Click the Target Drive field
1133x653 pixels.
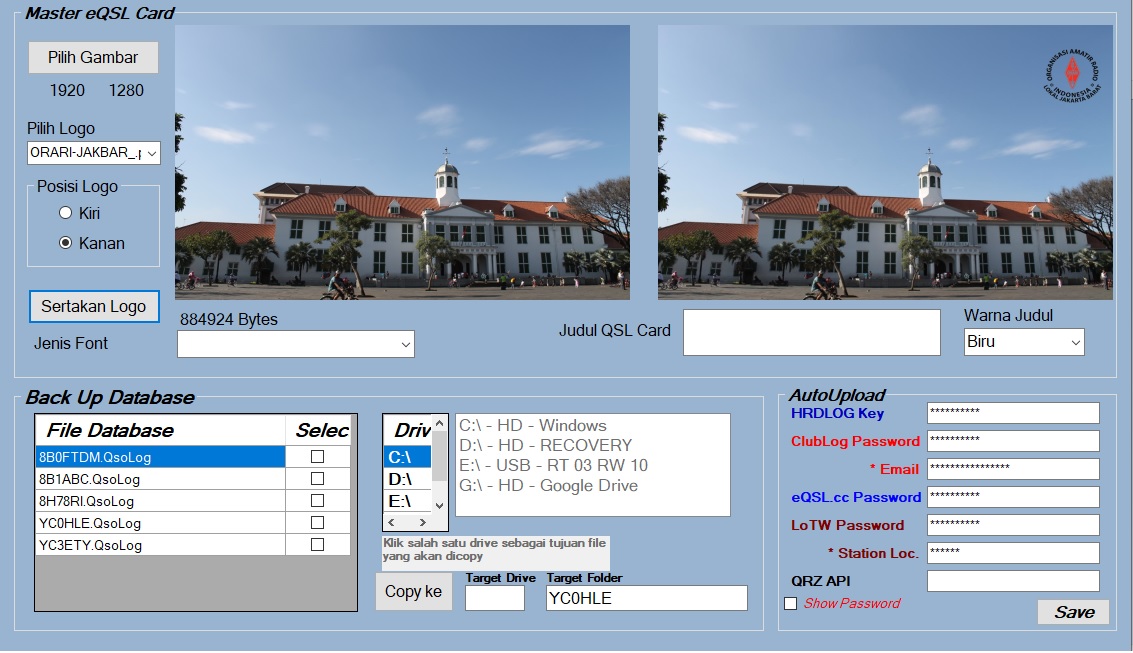[495, 598]
